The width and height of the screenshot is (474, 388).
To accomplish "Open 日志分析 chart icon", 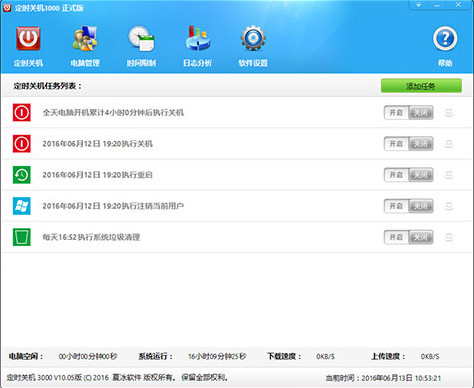I will [x=197, y=39].
